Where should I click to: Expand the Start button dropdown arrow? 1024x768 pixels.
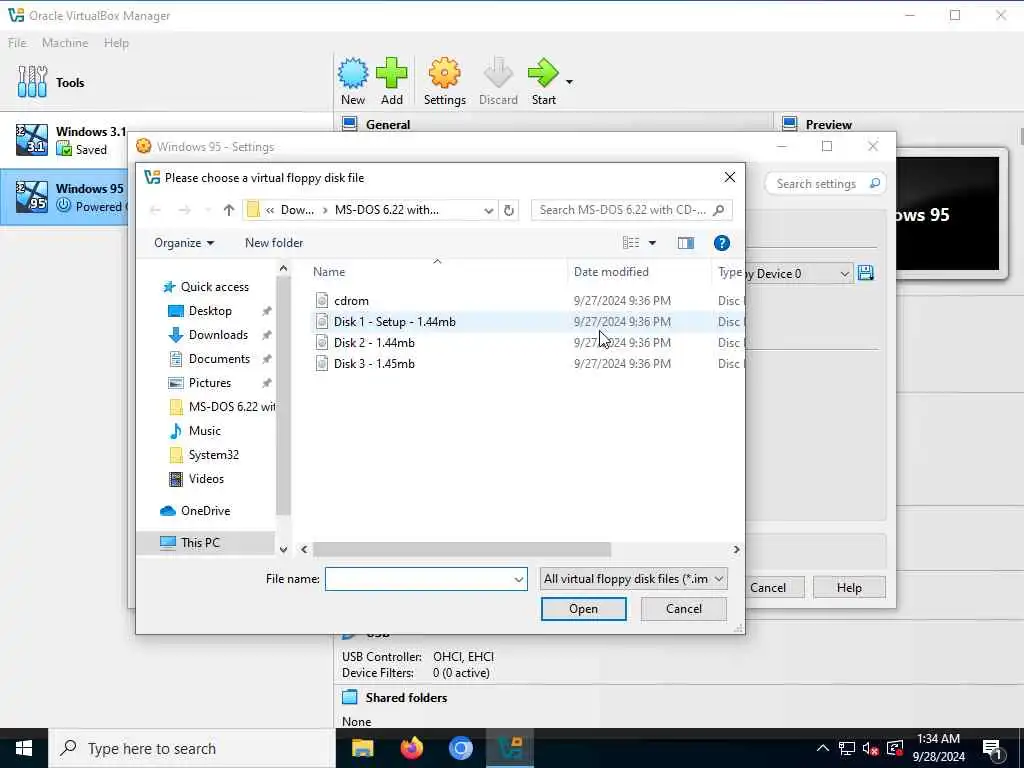pos(569,82)
